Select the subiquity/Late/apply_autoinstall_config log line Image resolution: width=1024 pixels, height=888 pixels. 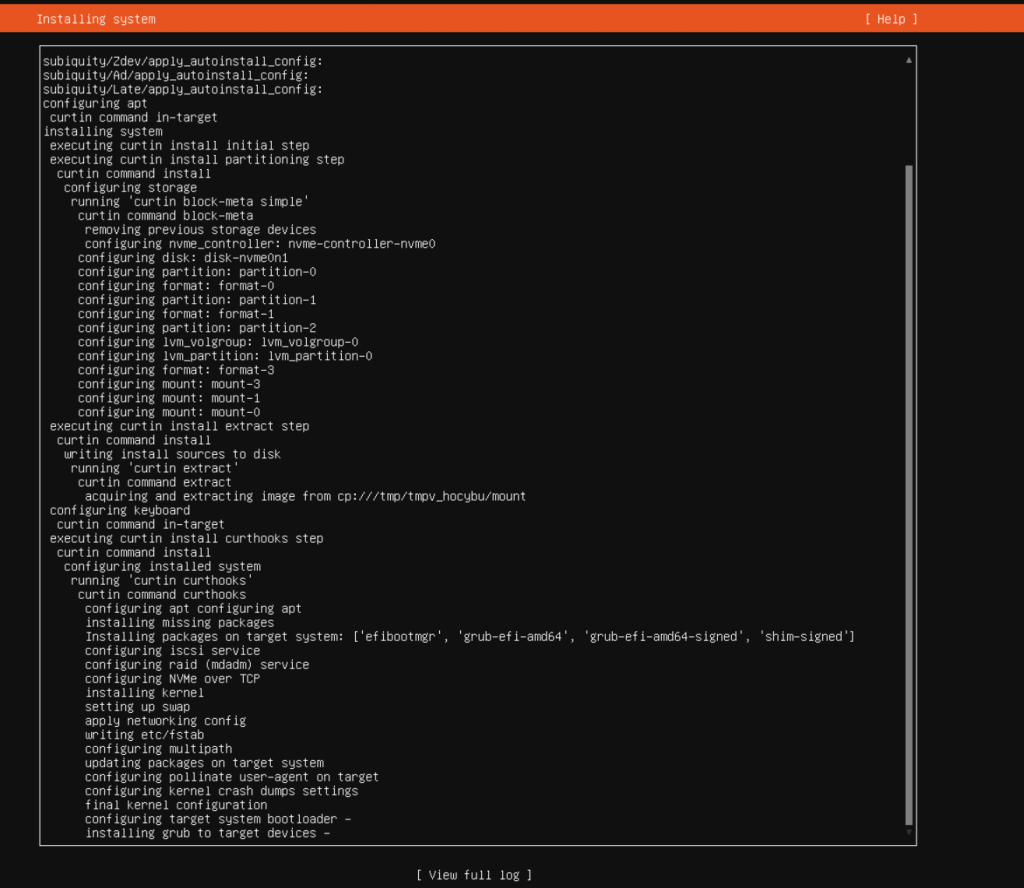click(183, 89)
